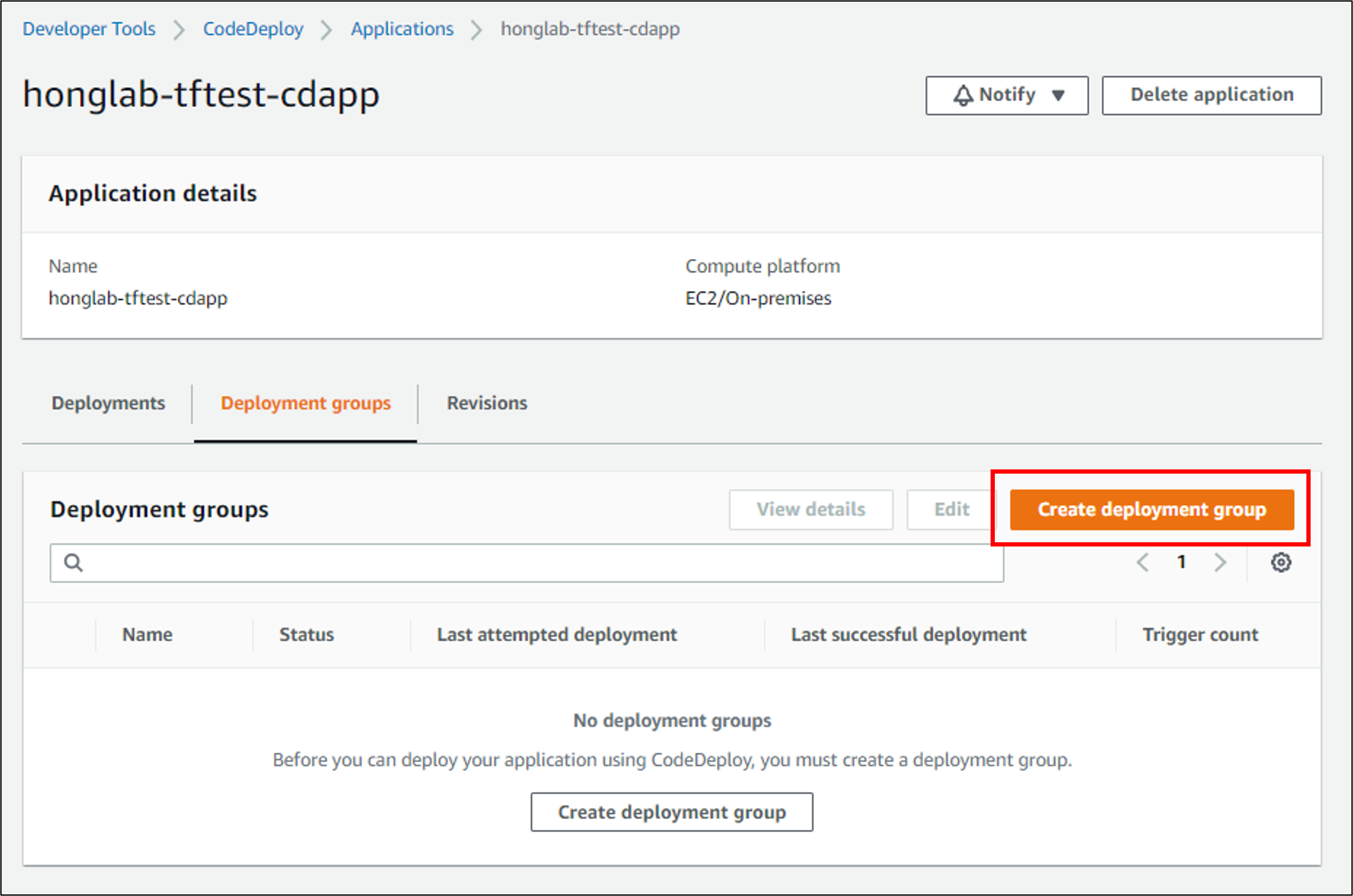Open CodeDeploy breadcrumb link

(x=253, y=28)
